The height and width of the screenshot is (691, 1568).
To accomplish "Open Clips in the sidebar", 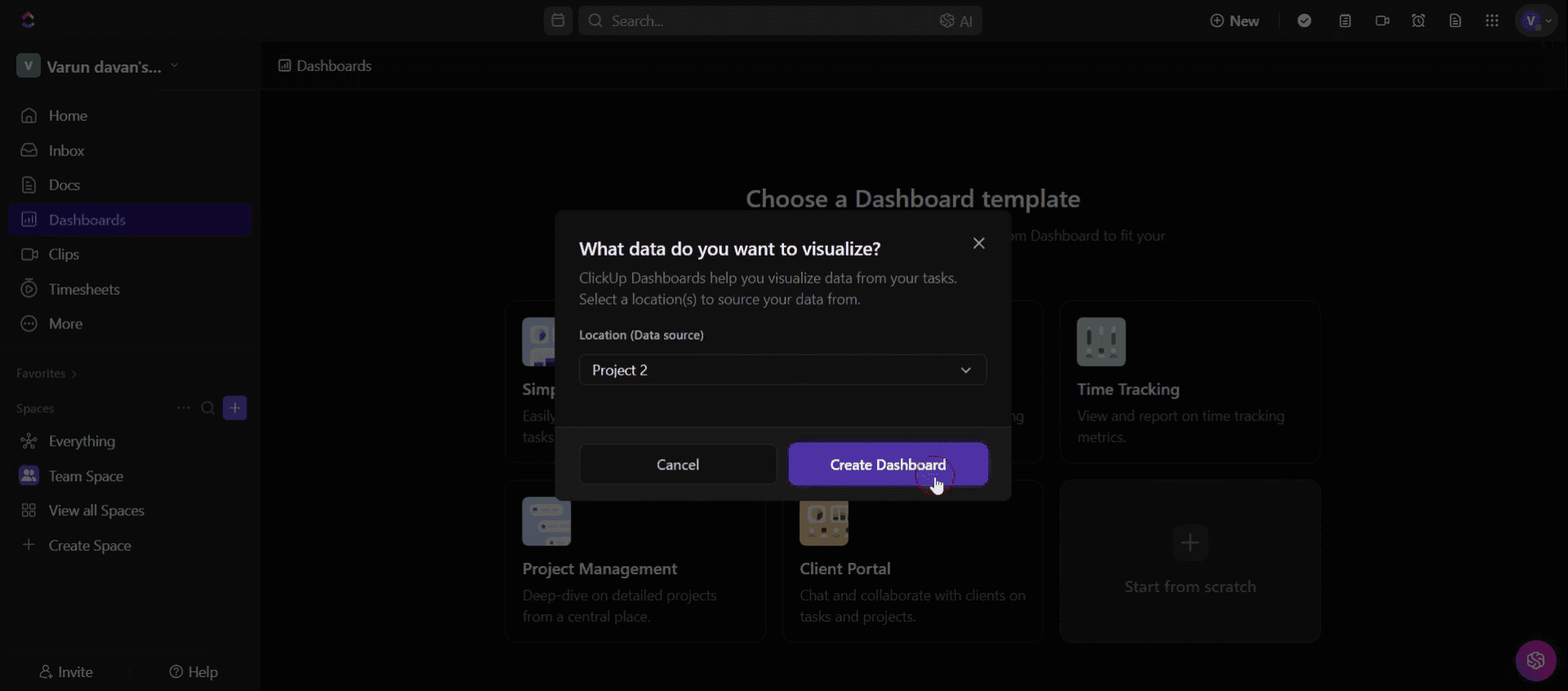I will 130,255.
